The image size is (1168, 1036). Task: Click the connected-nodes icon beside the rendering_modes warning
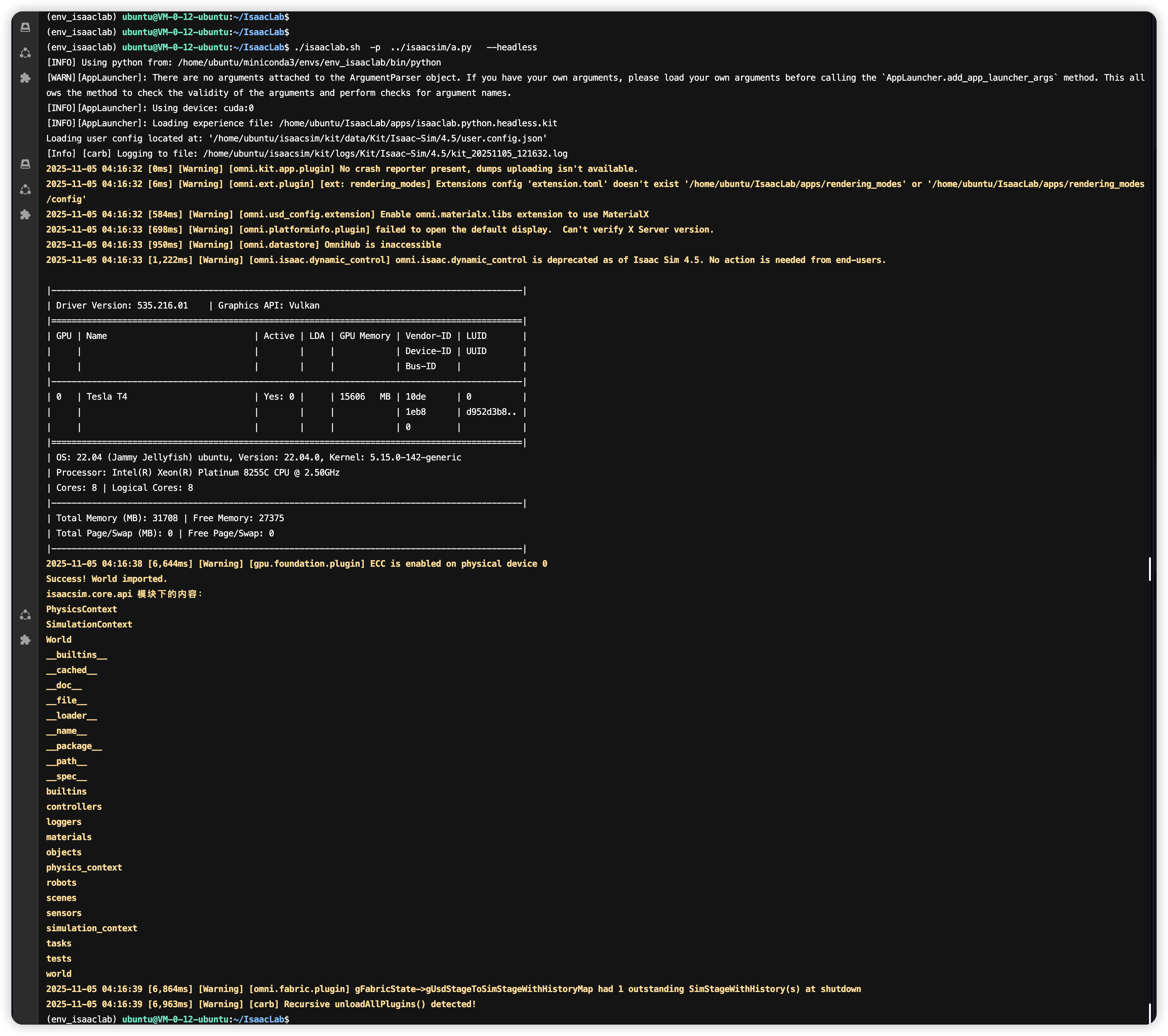click(25, 189)
